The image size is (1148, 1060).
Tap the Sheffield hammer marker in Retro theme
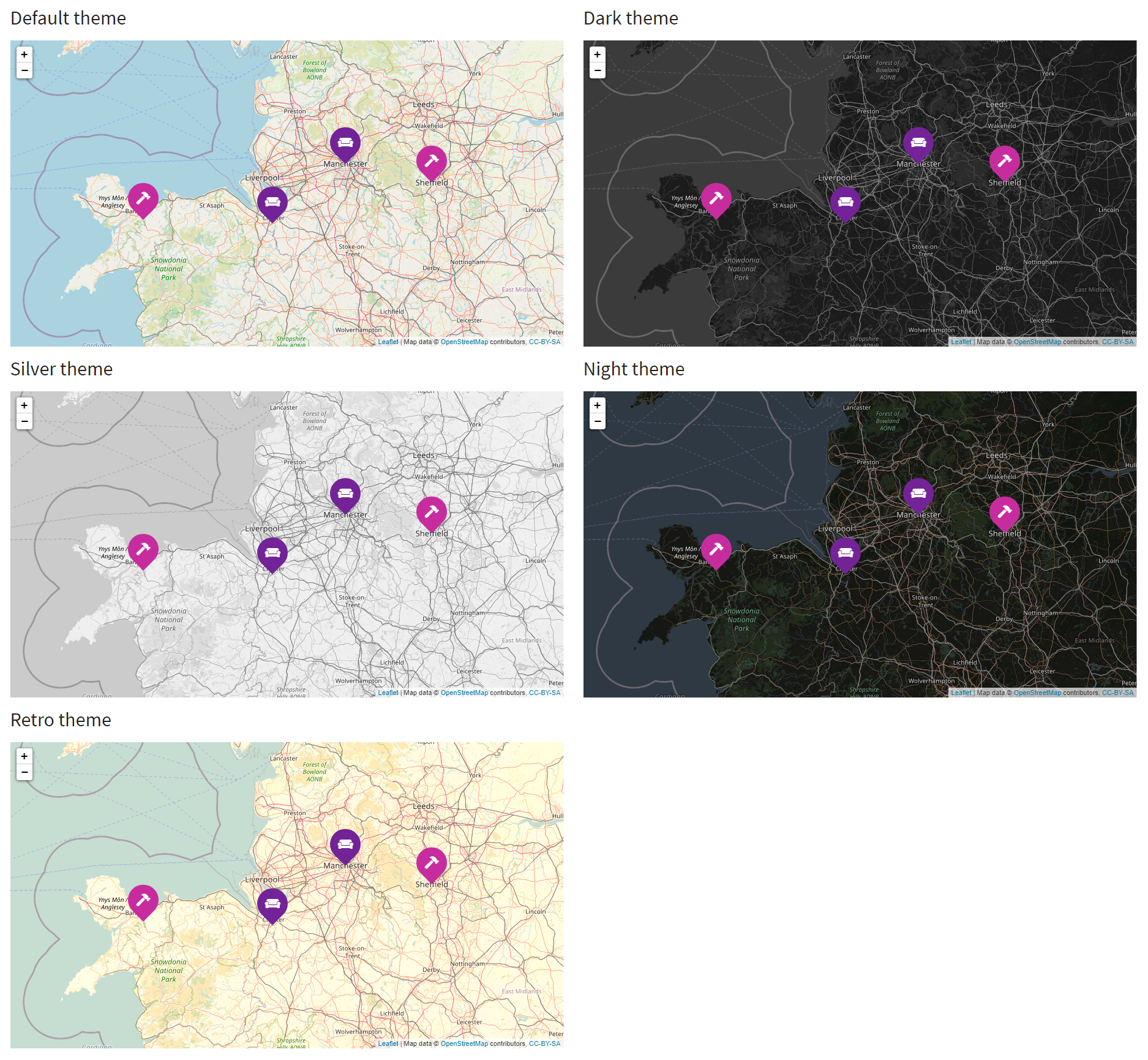tap(432, 865)
